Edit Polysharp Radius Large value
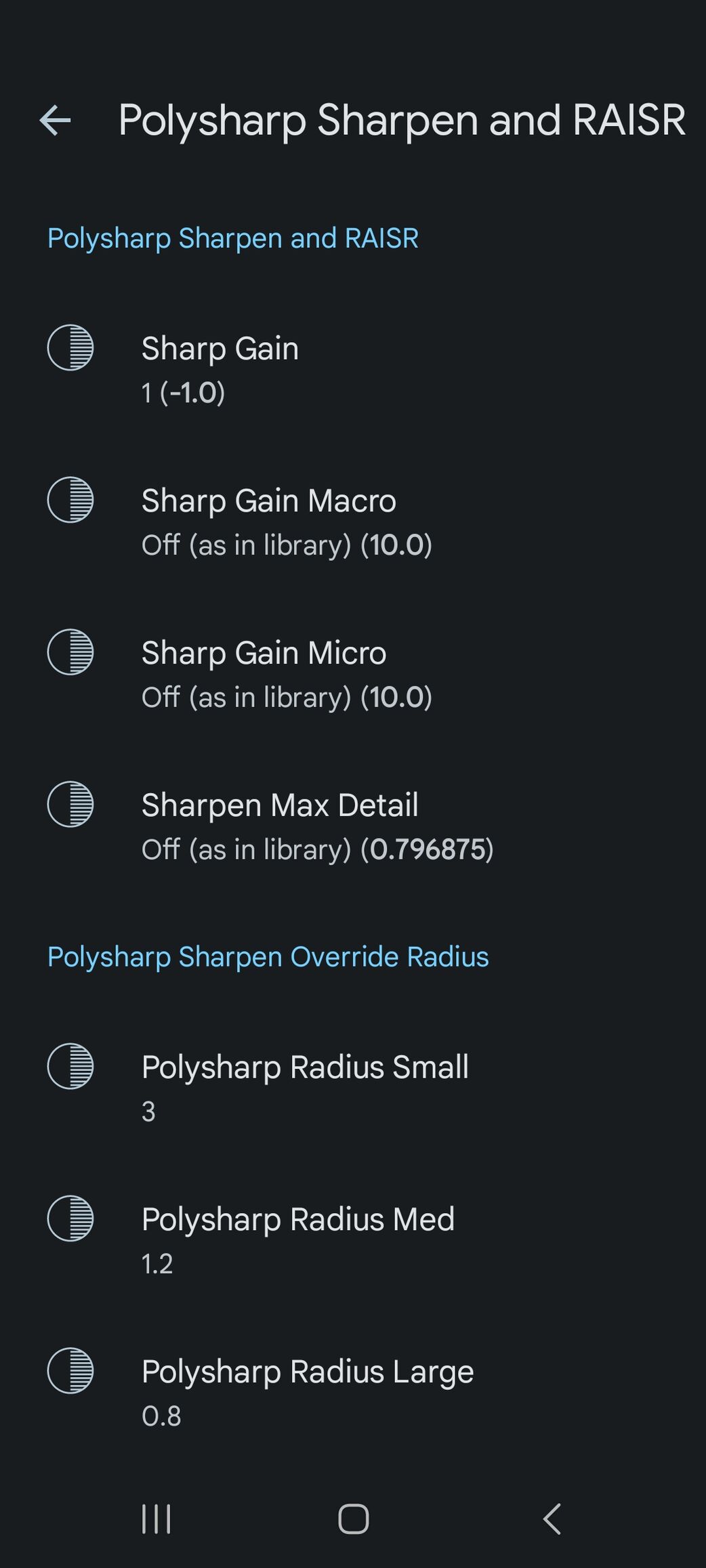 [353, 1393]
